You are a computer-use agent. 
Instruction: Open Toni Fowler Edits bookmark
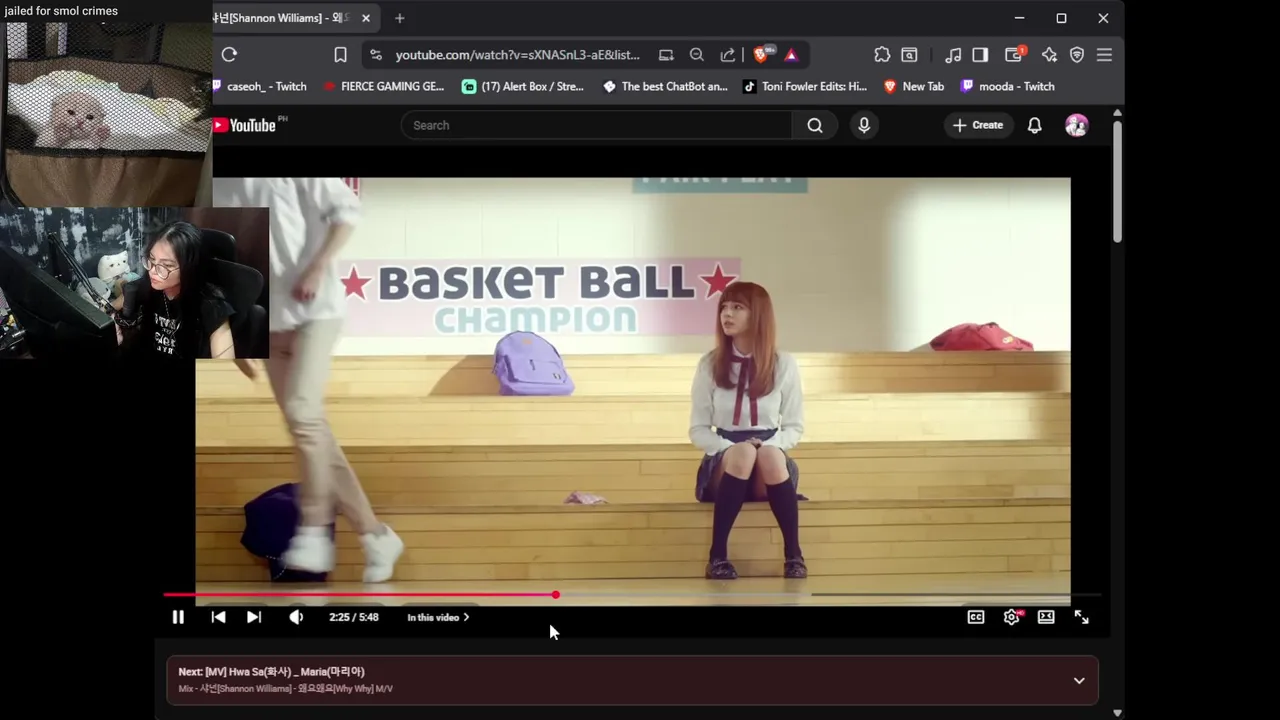pos(805,87)
